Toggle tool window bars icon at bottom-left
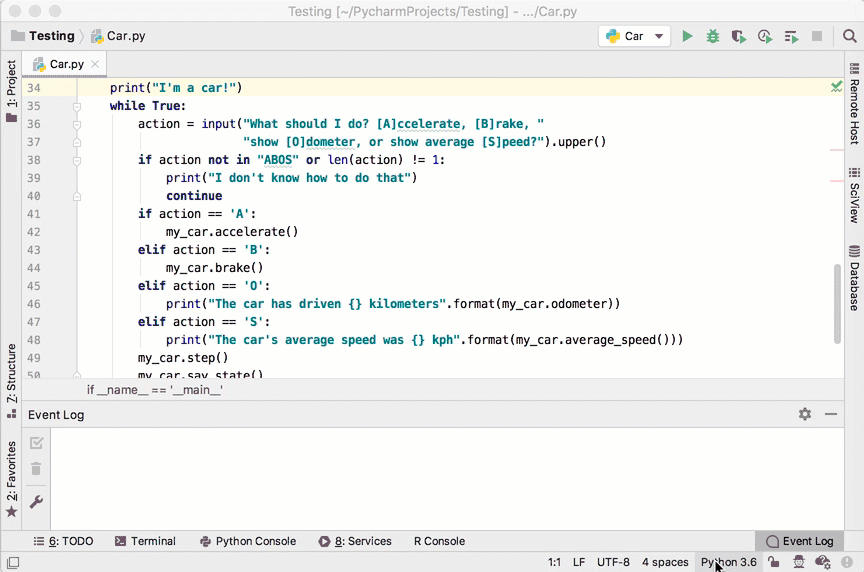This screenshot has width=864, height=572. [12, 563]
